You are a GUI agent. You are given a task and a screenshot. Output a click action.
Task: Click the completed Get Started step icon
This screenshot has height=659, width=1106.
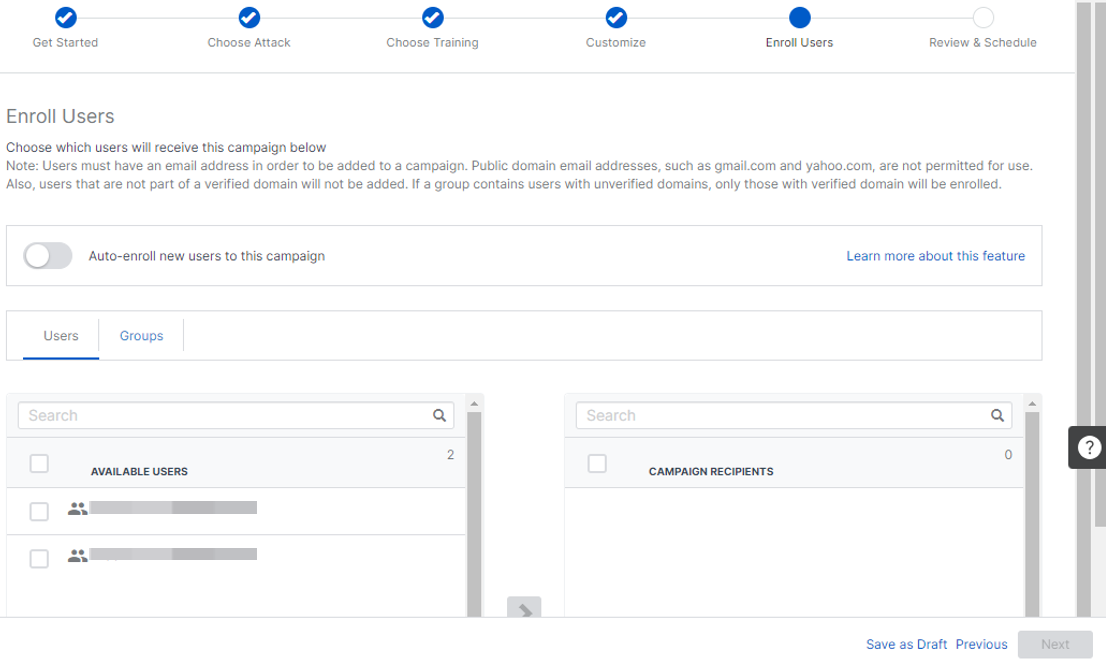65,17
